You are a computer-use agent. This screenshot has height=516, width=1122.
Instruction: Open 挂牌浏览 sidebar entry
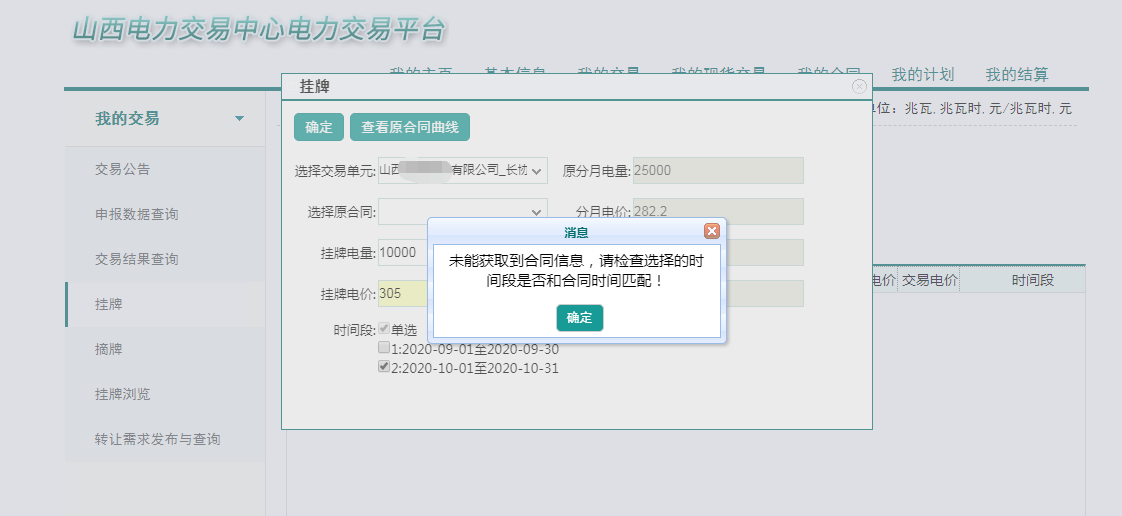click(123, 394)
